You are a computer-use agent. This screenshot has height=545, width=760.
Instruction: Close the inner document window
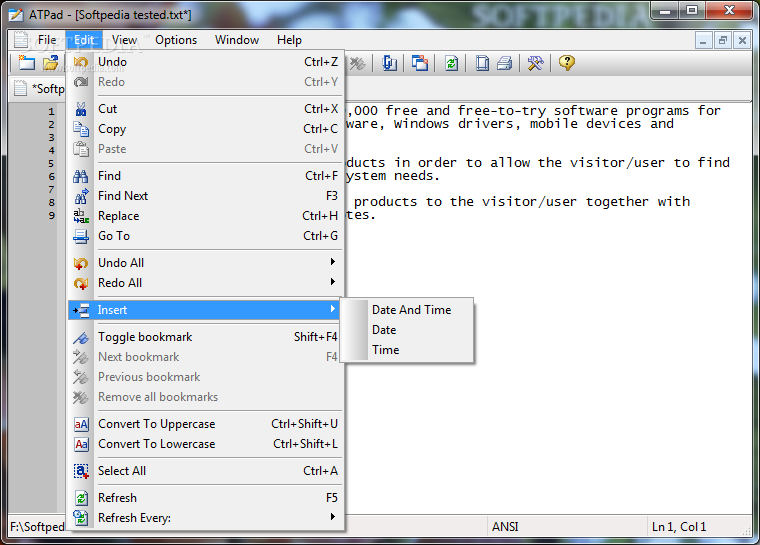click(x=742, y=41)
